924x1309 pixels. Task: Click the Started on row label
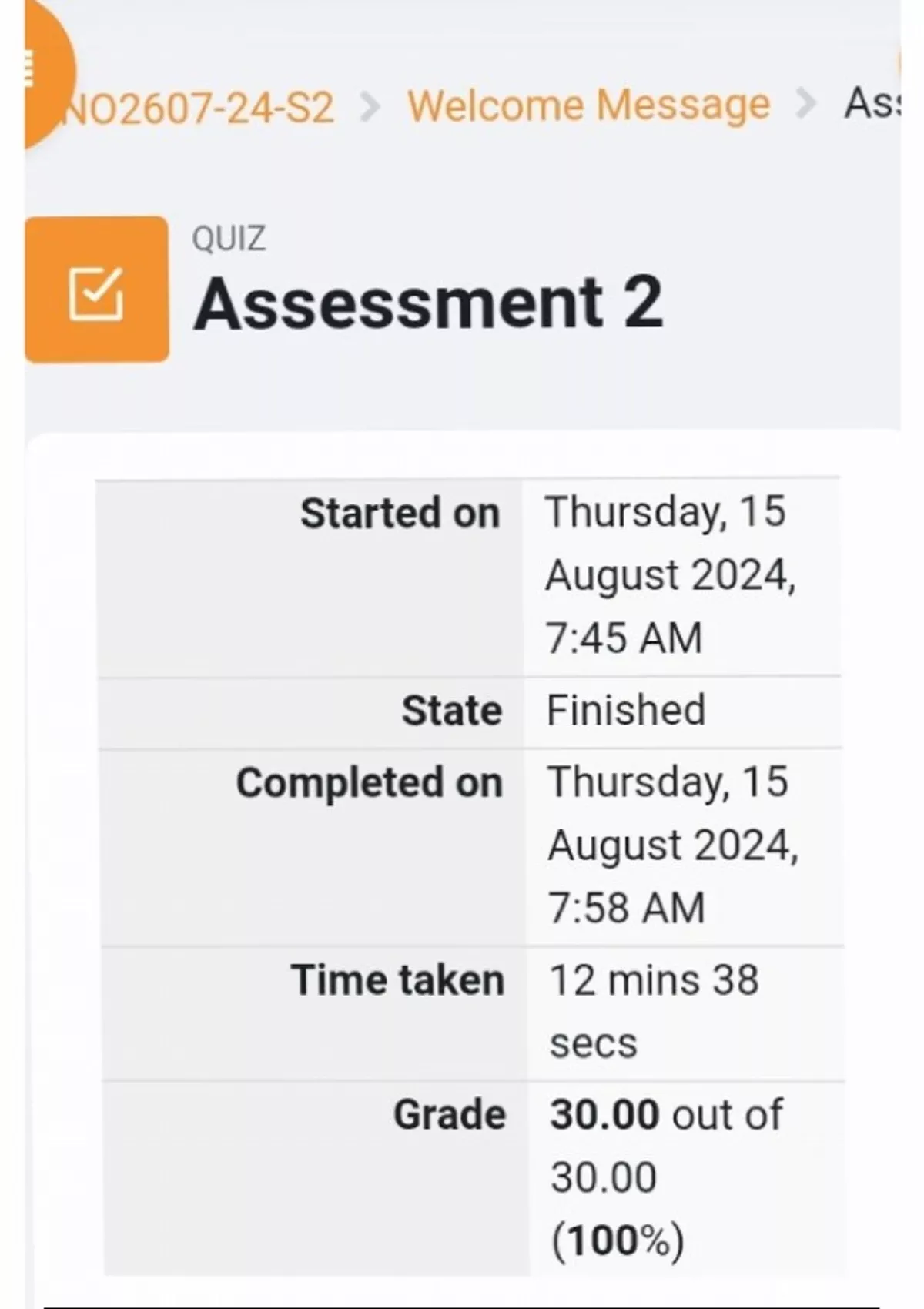coord(400,514)
